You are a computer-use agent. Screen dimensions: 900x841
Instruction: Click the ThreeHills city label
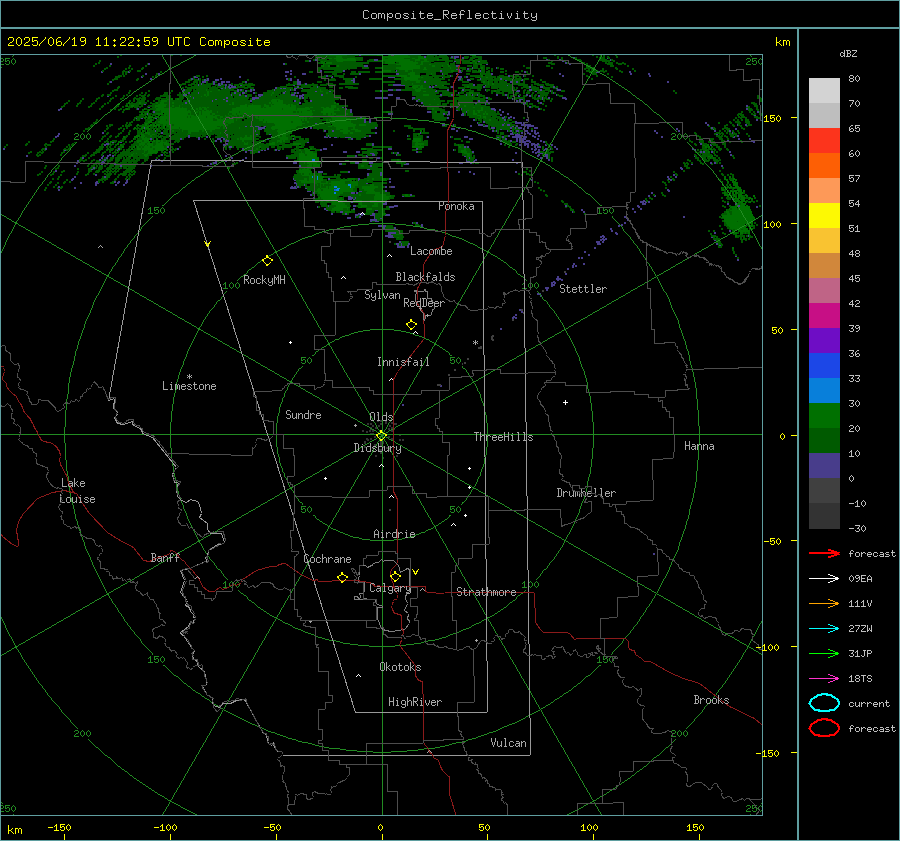click(503, 437)
